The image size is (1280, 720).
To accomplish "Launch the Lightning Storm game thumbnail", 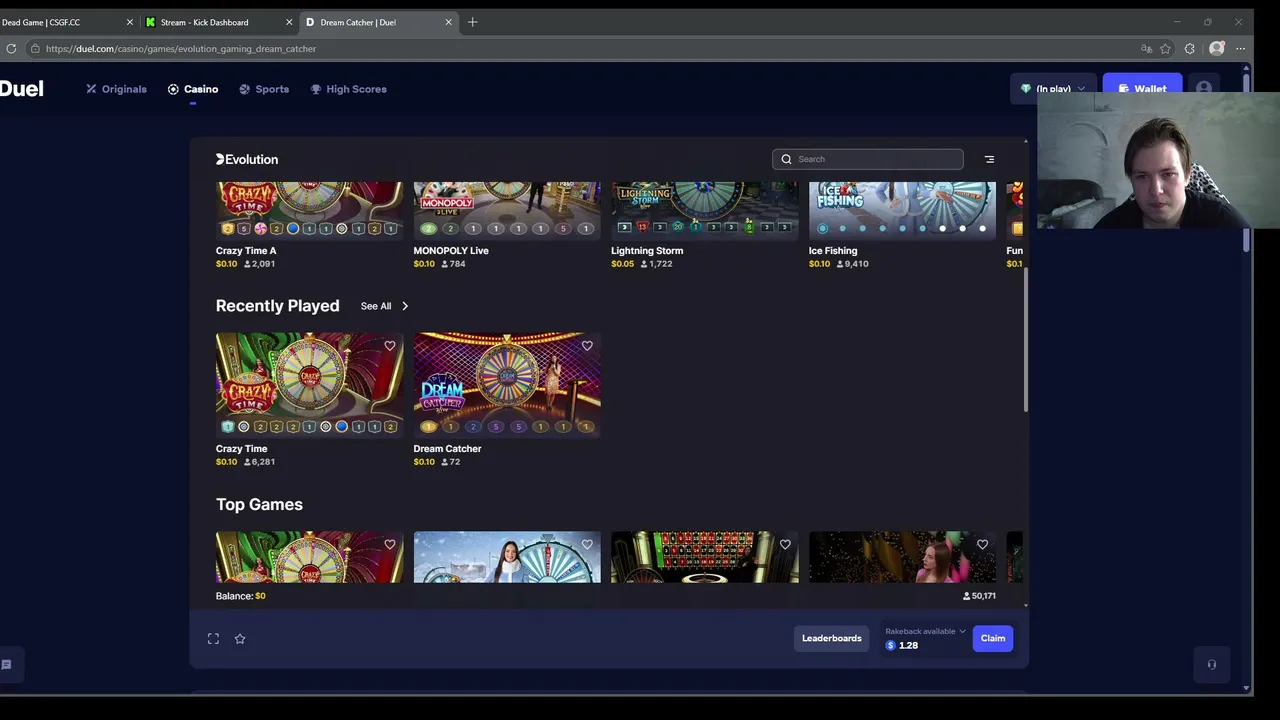I will pos(705,210).
